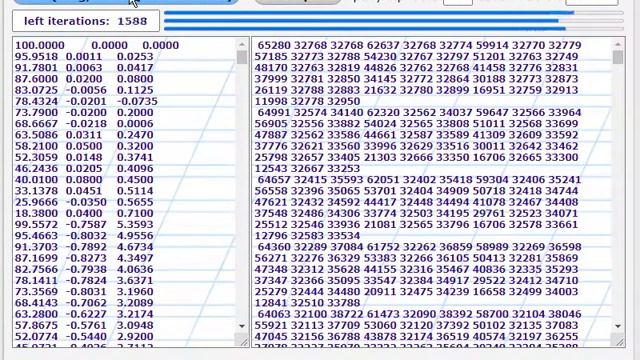Click the bottom progress bar
The height and width of the screenshot is (360, 640).
click(x=393, y=29)
